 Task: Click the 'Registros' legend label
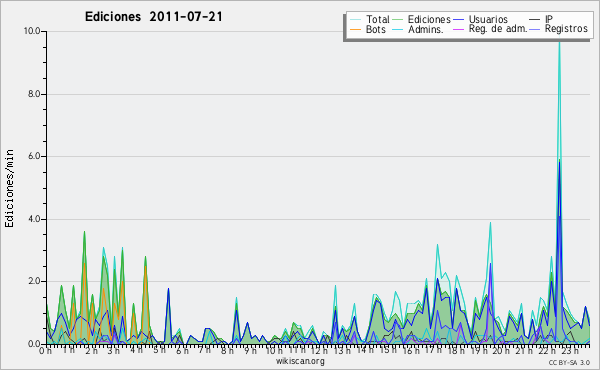pyautogui.click(x=566, y=29)
